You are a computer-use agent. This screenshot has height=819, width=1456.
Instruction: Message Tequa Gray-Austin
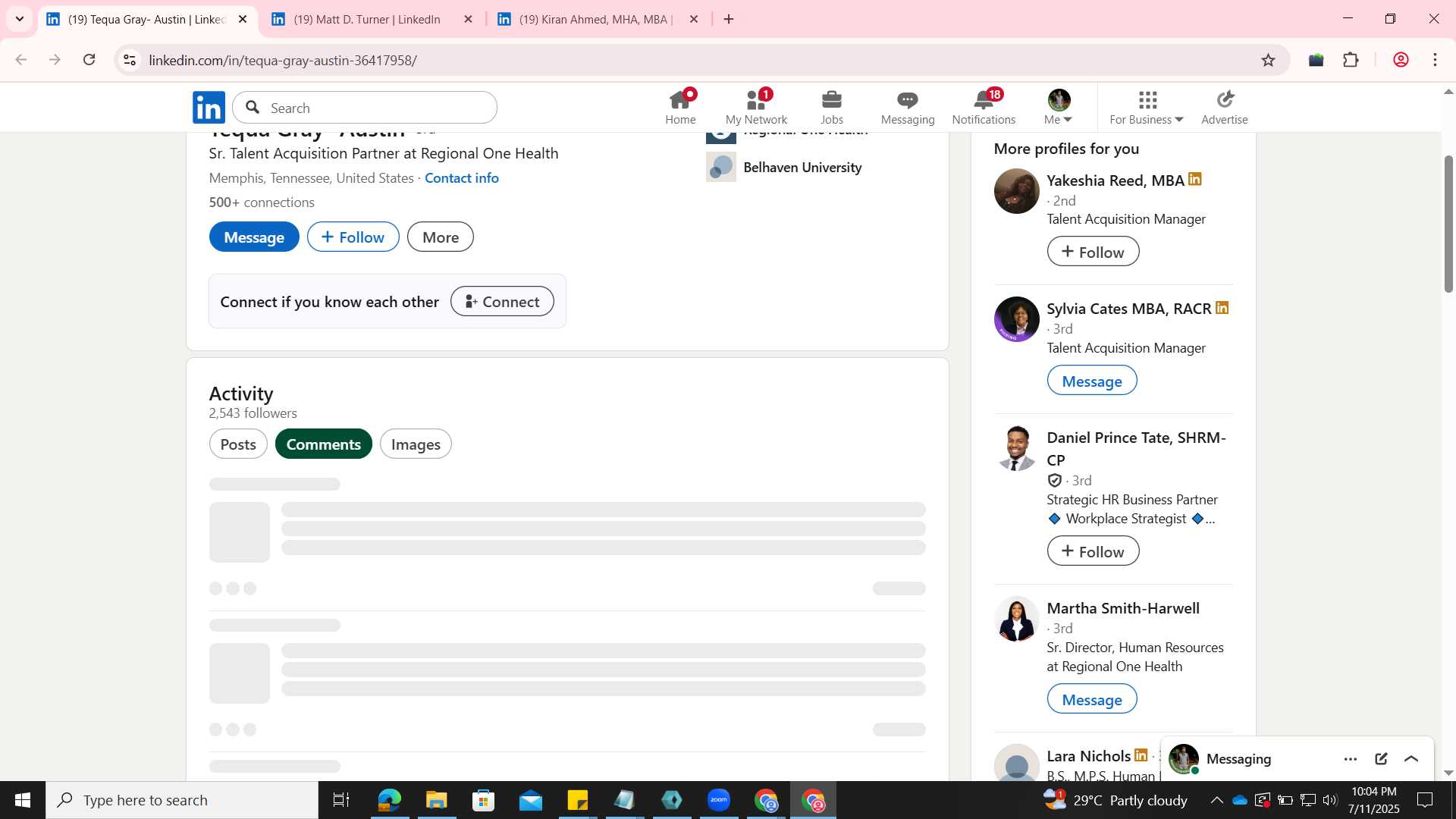(254, 237)
